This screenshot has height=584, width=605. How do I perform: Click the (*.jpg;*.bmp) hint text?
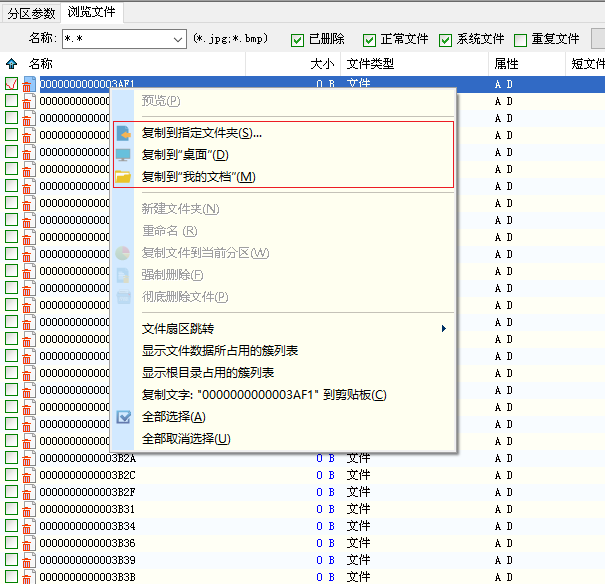[x=231, y=39]
